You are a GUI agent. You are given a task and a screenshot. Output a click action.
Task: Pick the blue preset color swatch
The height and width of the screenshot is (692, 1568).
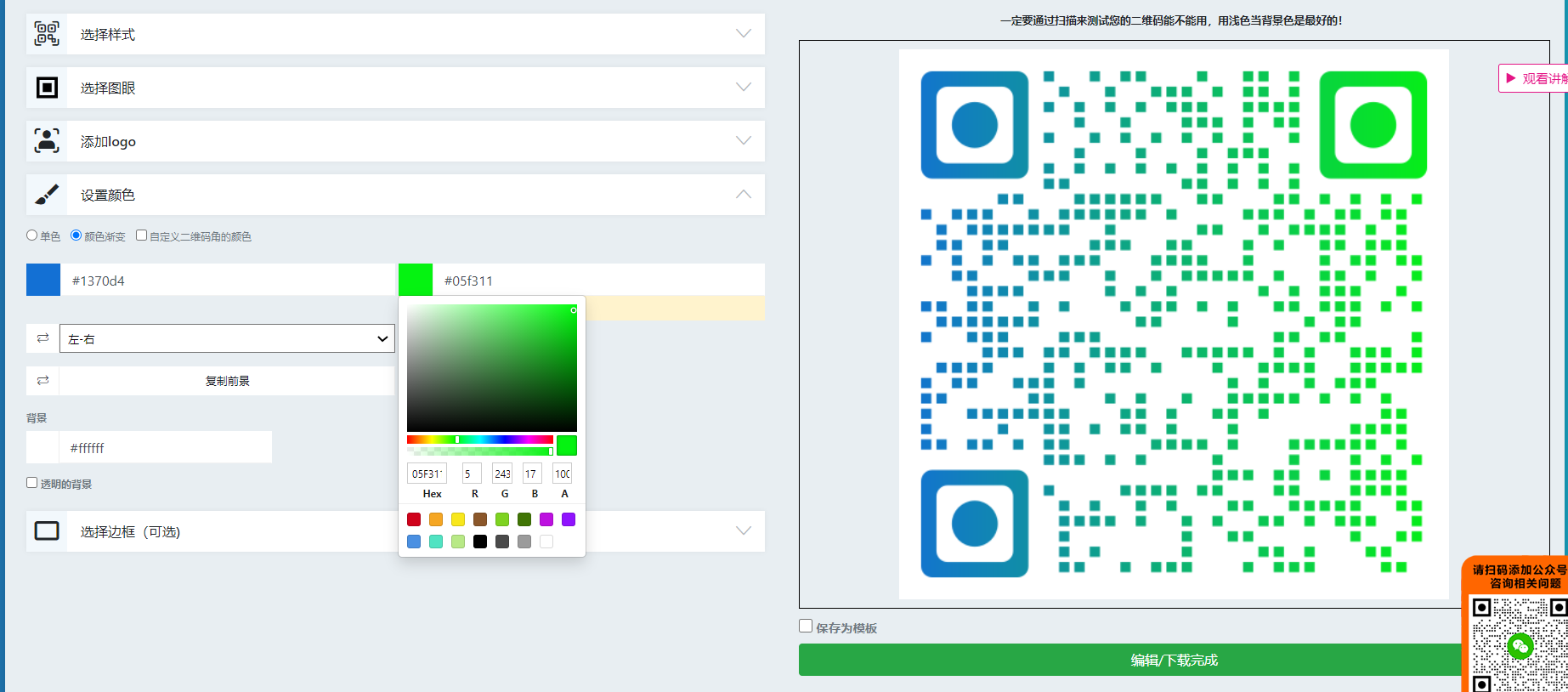(x=414, y=542)
